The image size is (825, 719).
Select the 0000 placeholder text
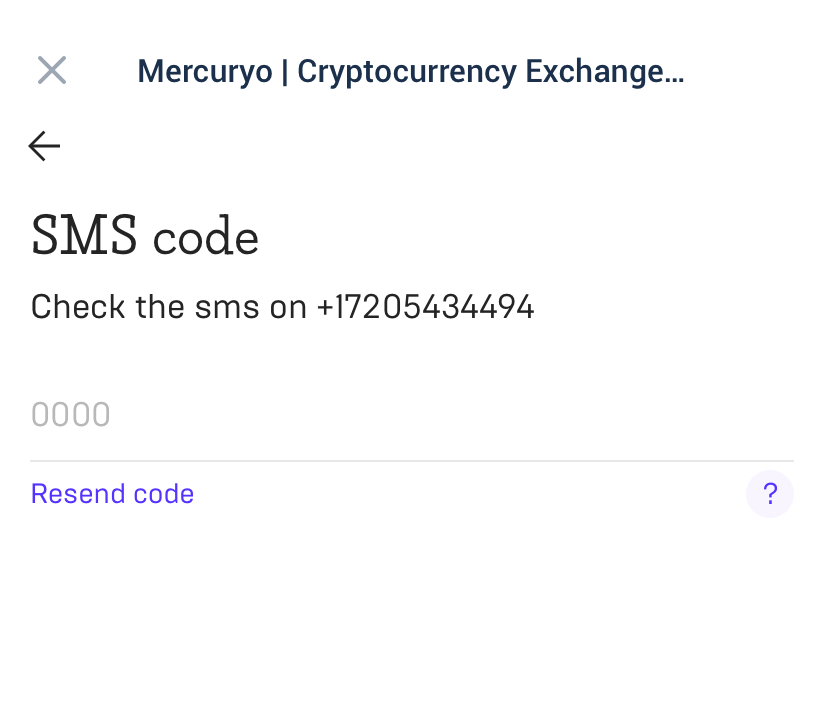pos(71,415)
